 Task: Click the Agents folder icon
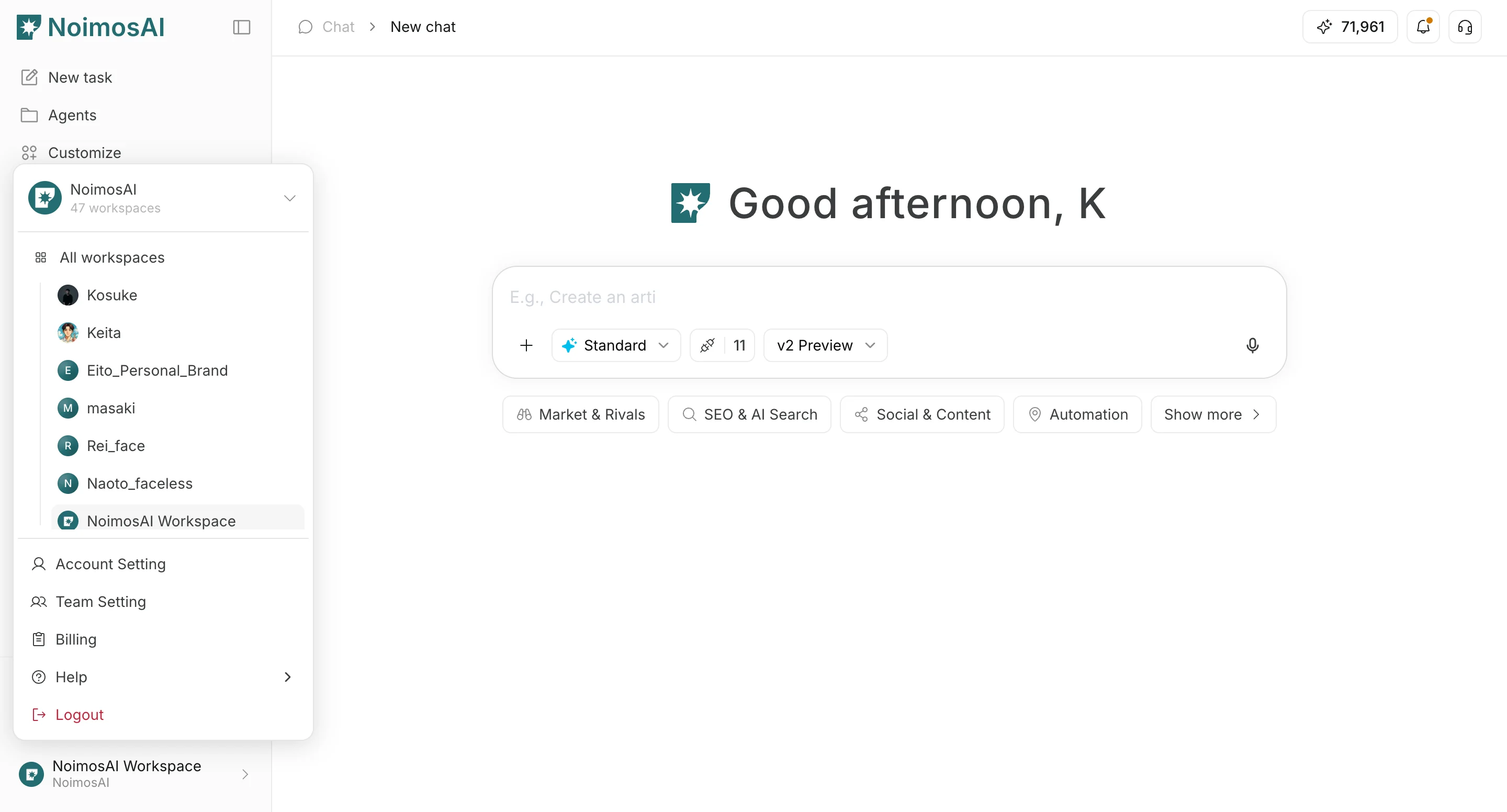click(x=29, y=115)
